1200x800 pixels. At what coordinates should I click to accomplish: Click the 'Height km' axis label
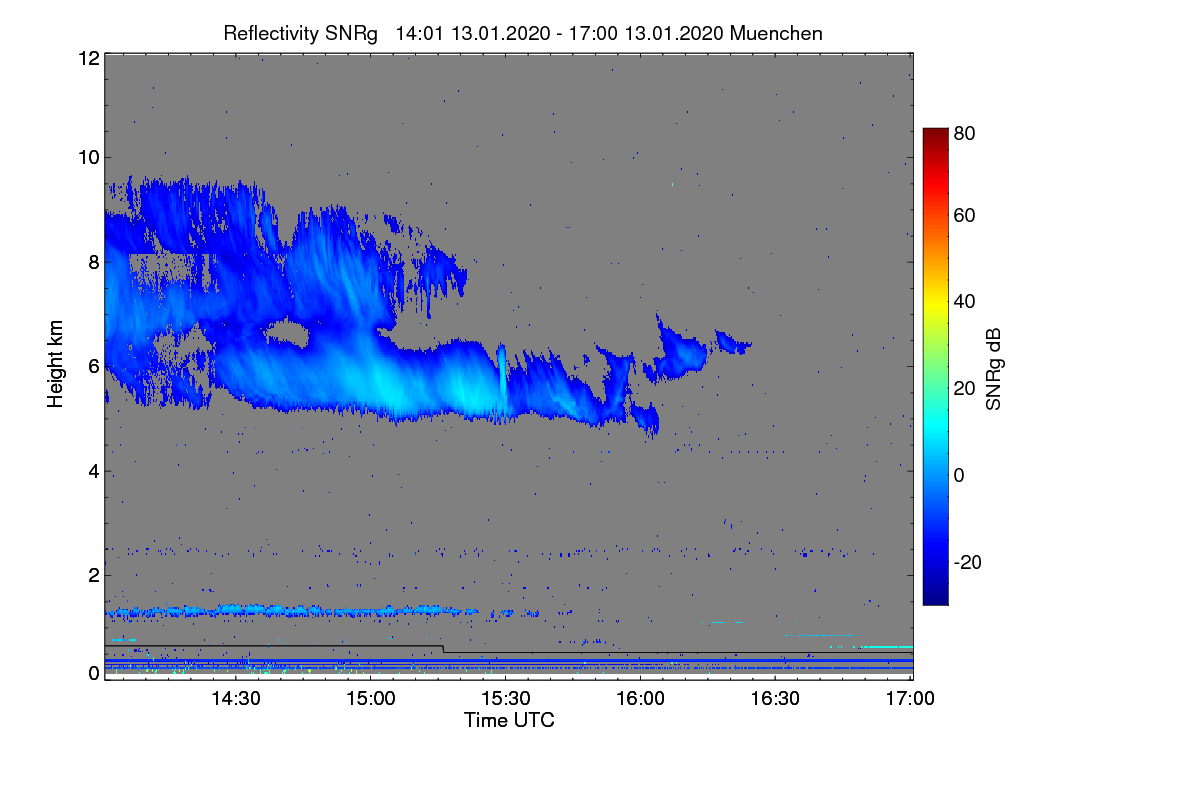56,365
